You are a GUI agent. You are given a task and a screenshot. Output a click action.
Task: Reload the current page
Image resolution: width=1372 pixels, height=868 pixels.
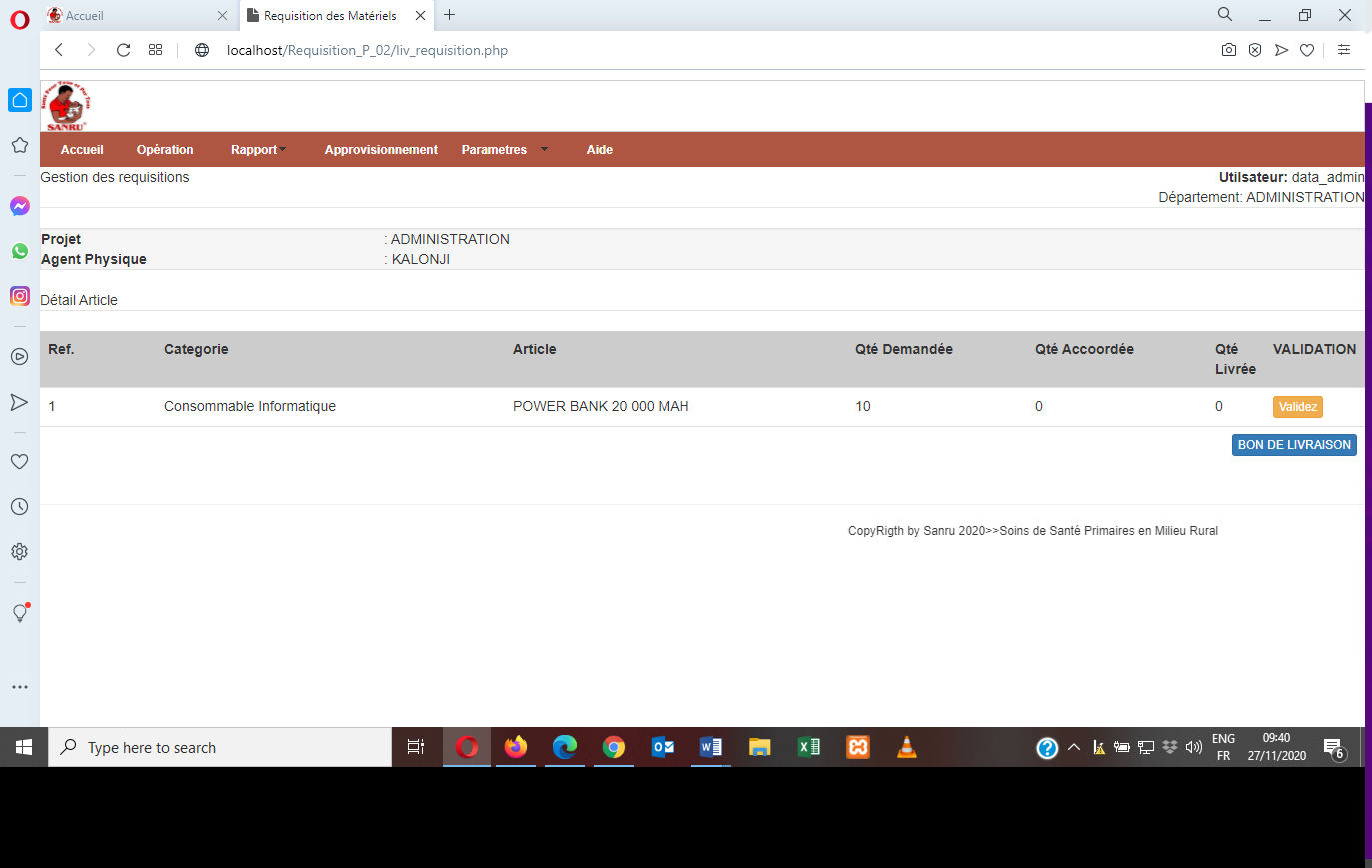pos(123,50)
